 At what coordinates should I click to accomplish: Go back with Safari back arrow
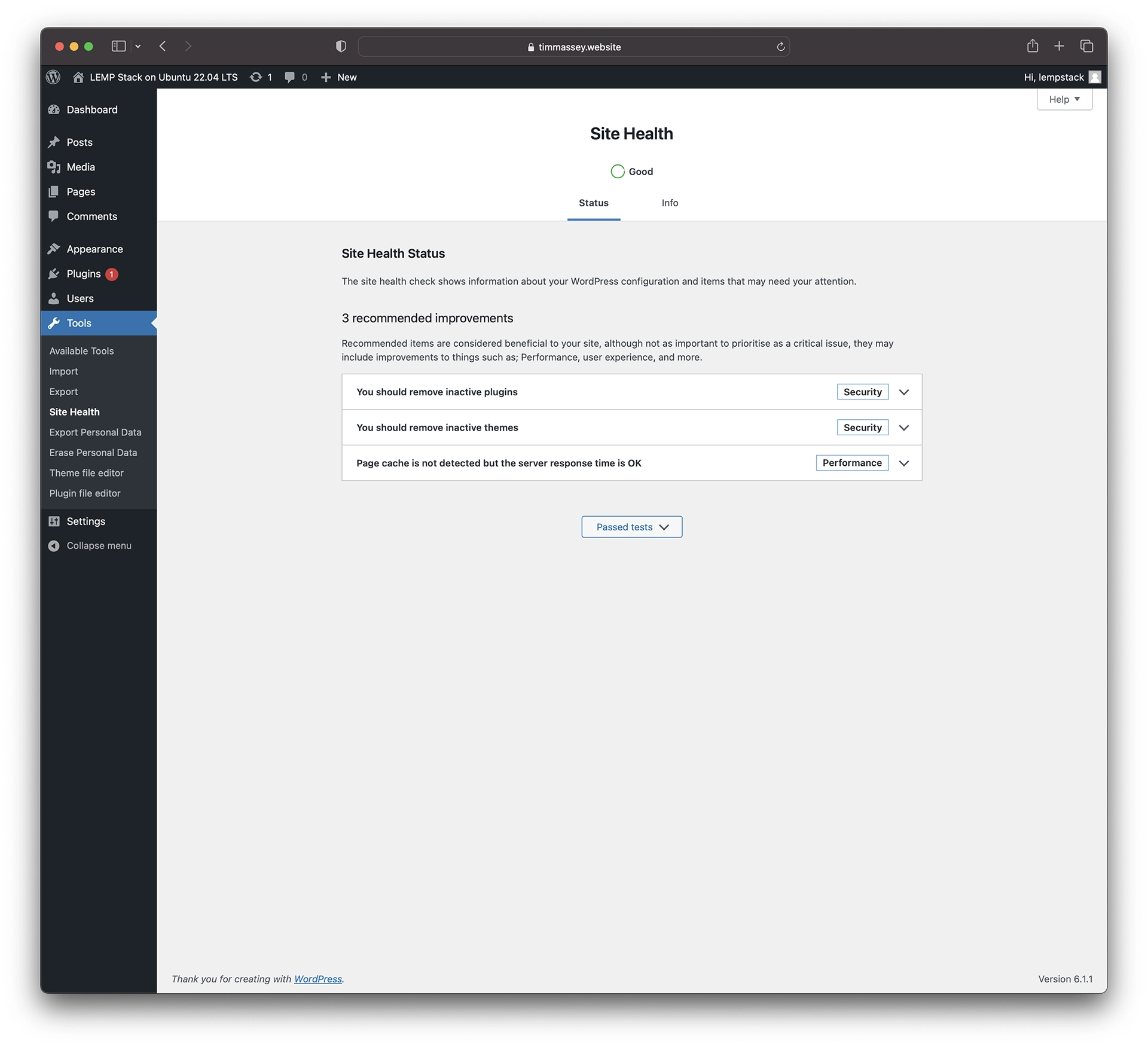coord(163,46)
